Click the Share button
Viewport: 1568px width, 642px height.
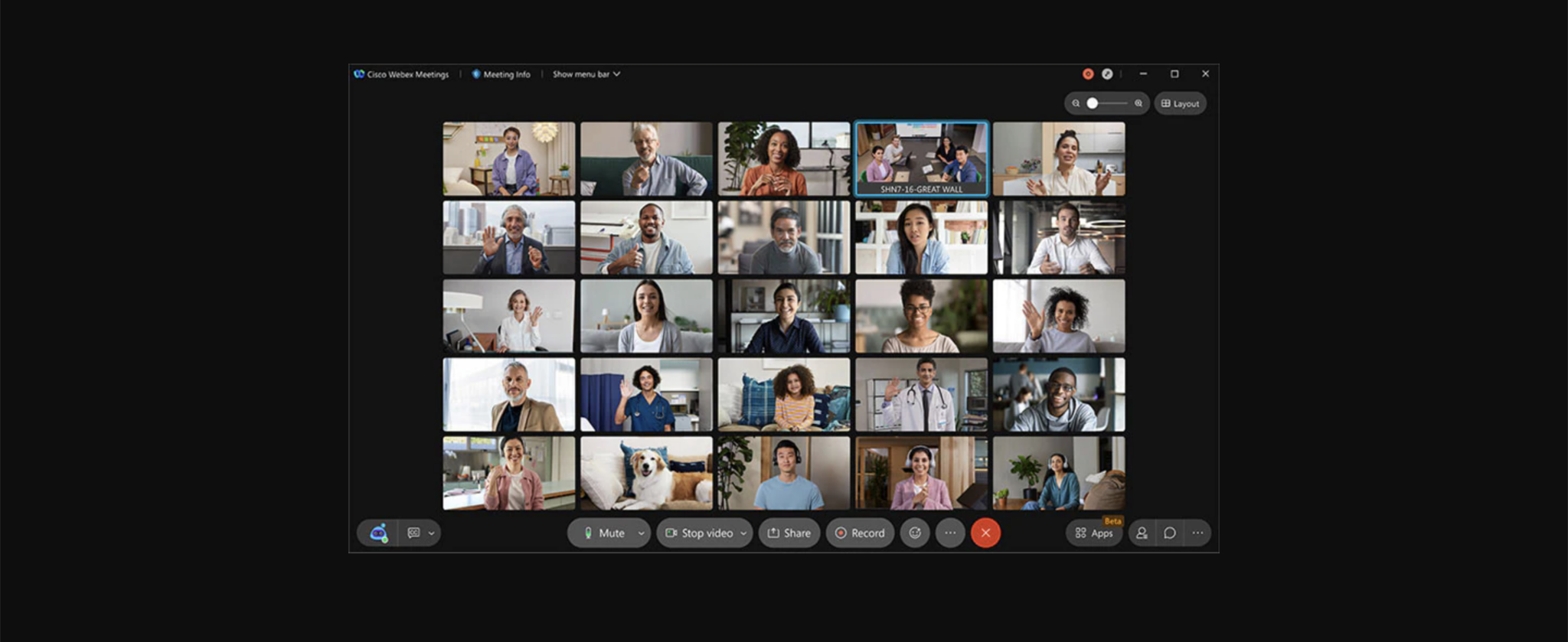(789, 533)
